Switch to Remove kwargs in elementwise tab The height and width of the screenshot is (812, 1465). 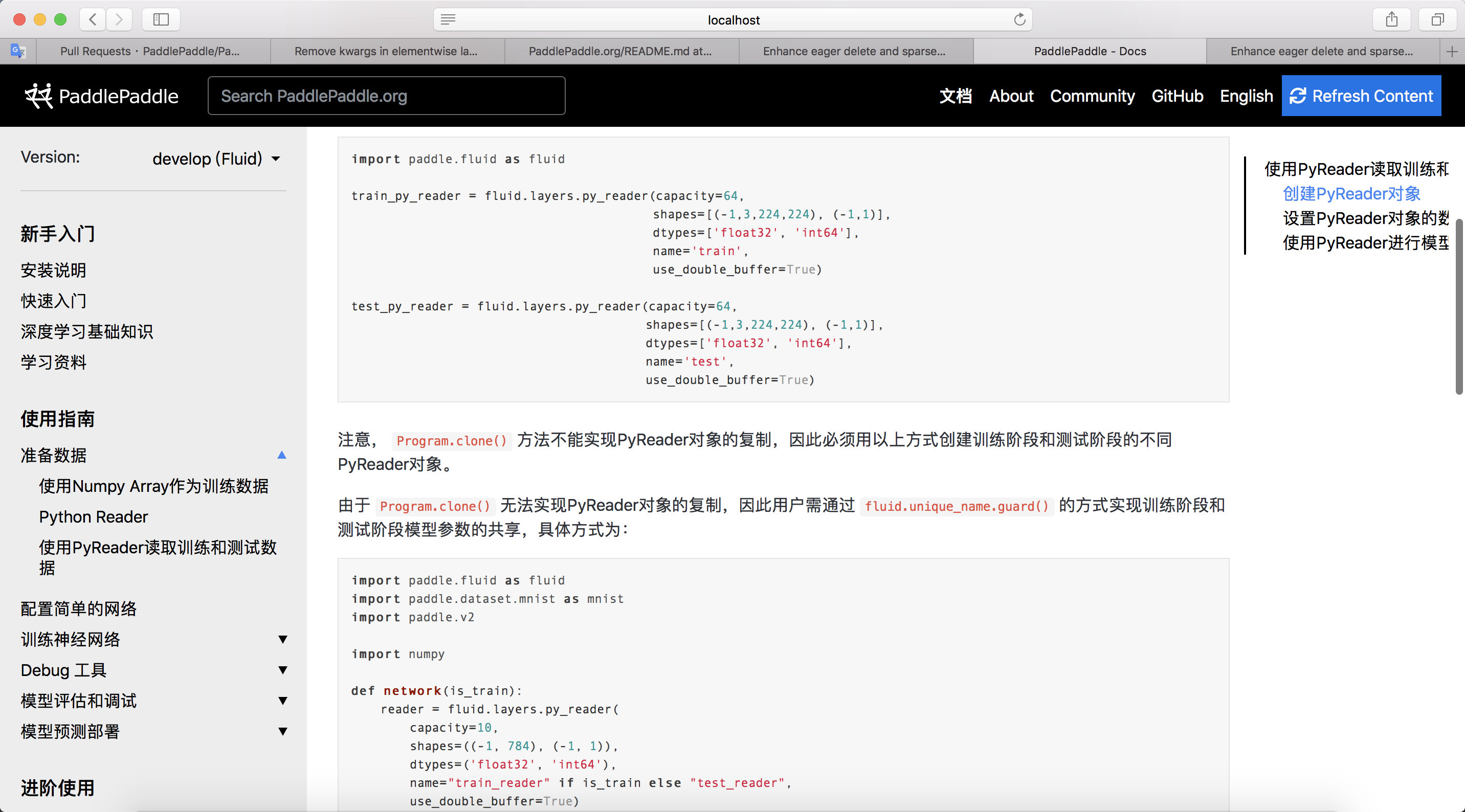387,51
